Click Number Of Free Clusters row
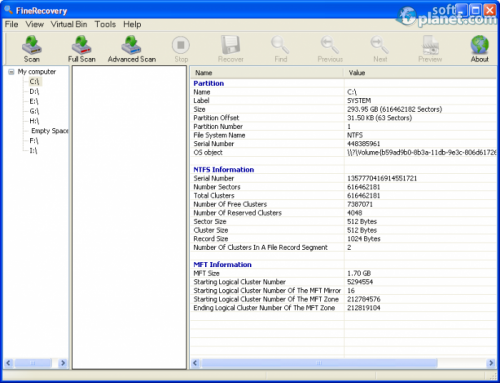 pos(343,204)
